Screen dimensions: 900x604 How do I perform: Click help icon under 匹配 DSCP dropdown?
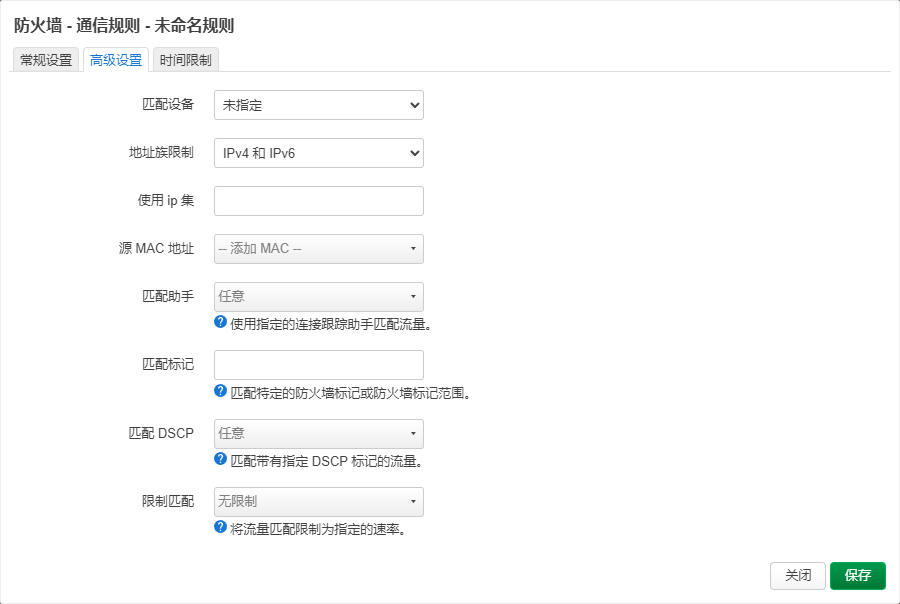click(x=221, y=460)
